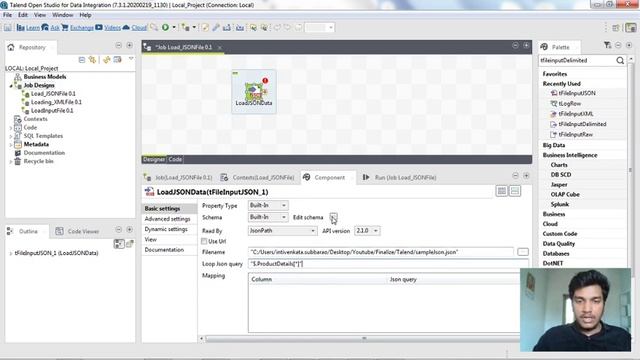Open the Job(Load_JSONFile 0.1) view tab
This screenshot has height=360, width=640.
(x=178, y=178)
